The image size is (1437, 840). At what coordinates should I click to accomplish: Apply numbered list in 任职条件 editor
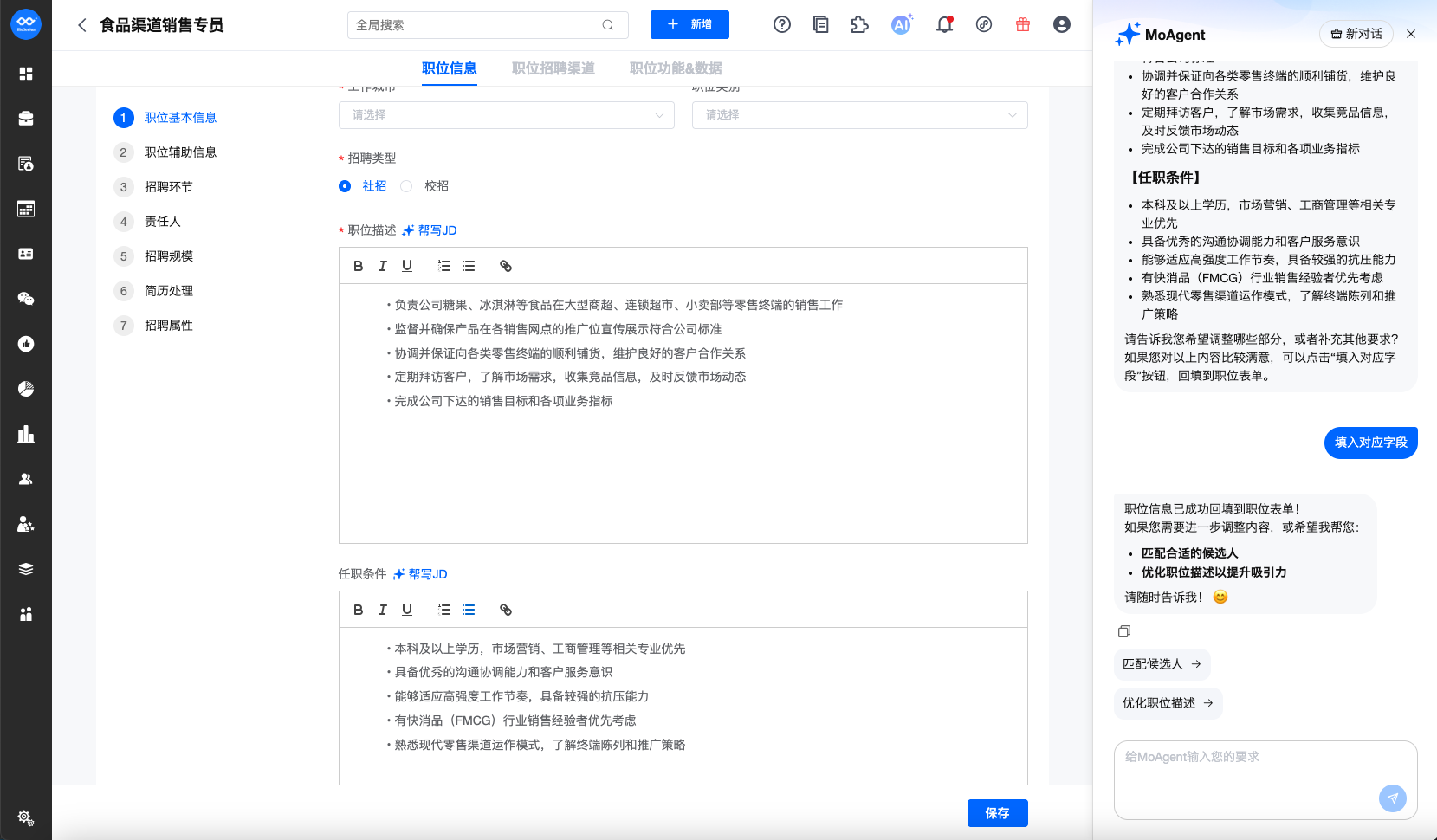pos(444,610)
